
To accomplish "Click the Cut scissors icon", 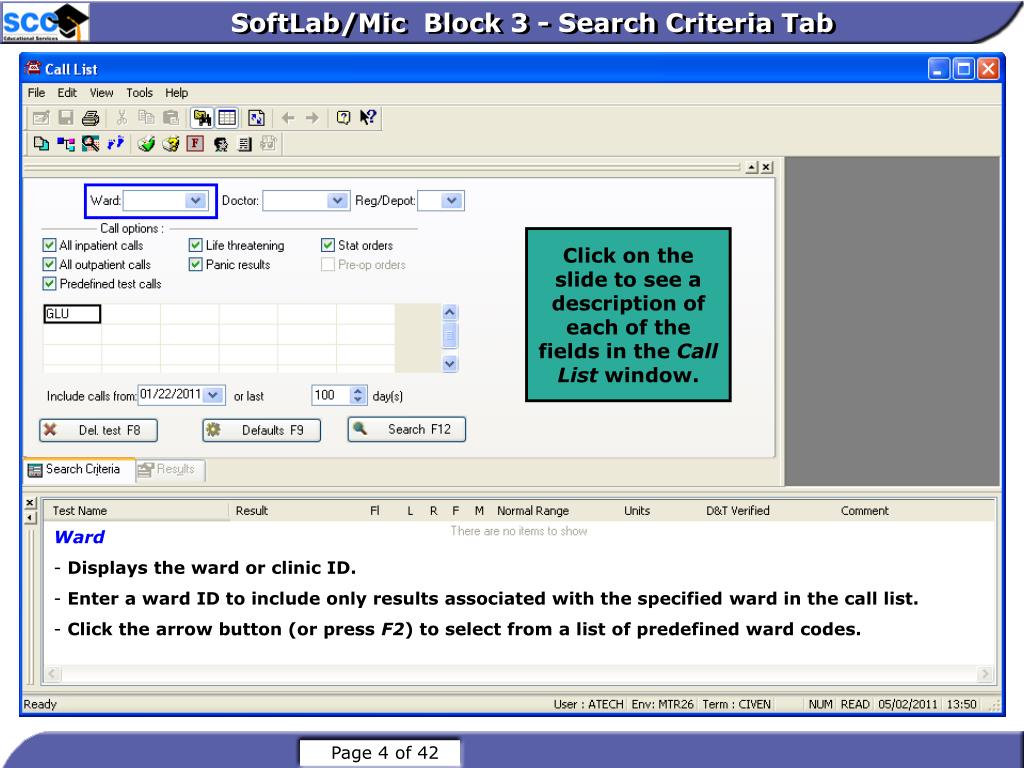I will 121,118.
